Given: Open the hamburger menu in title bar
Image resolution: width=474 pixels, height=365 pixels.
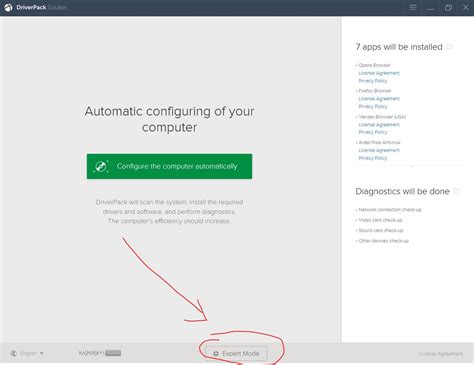Looking at the screenshot, I should (413, 7).
